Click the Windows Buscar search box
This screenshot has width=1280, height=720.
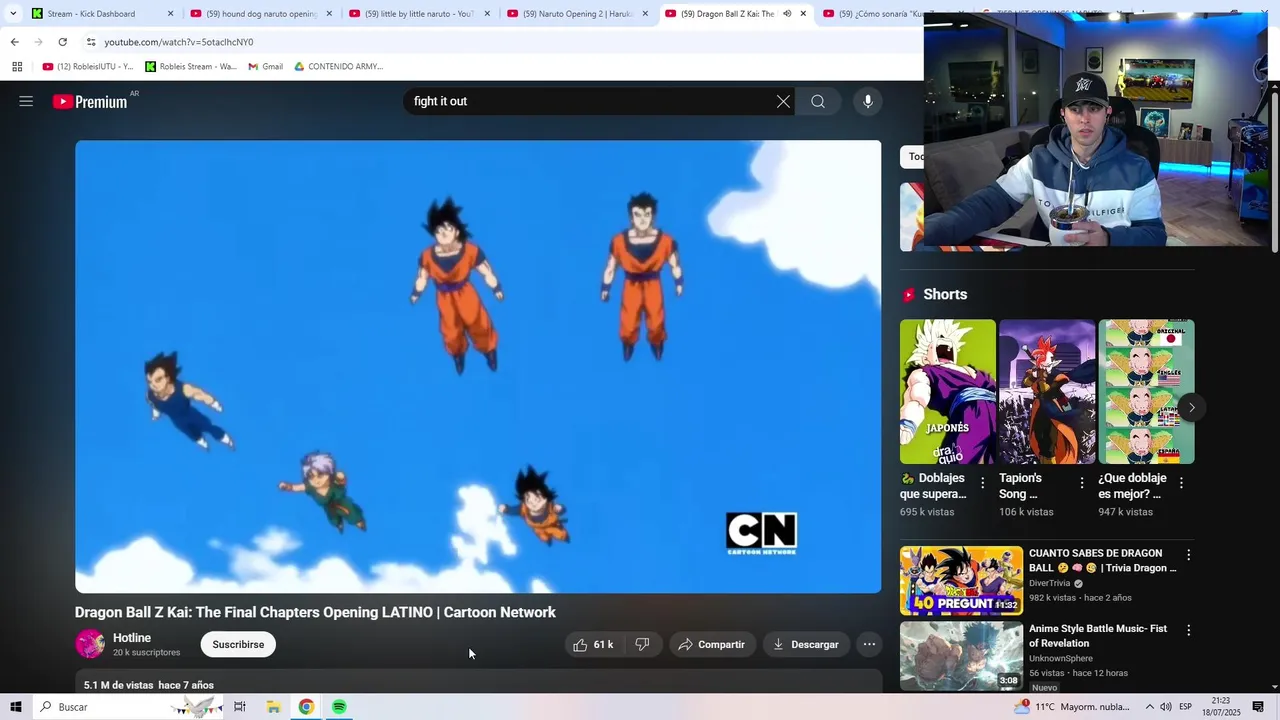tap(127, 707)
